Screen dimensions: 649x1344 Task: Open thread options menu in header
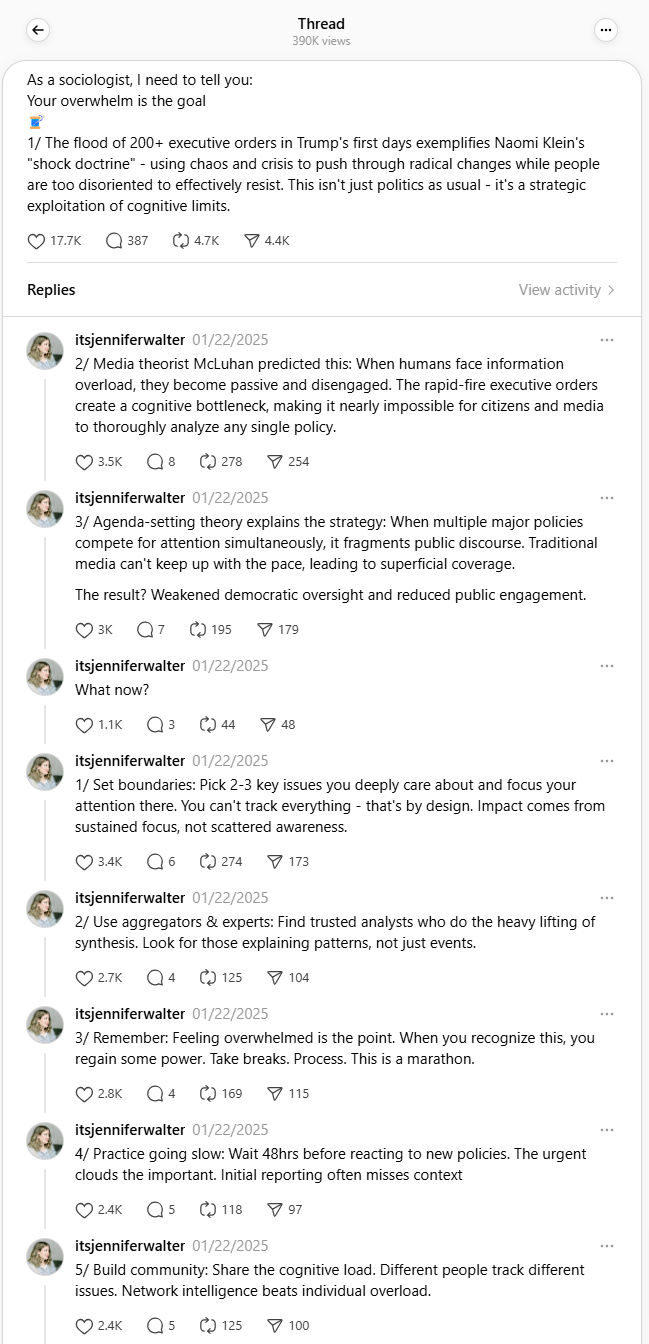[606, 30]
